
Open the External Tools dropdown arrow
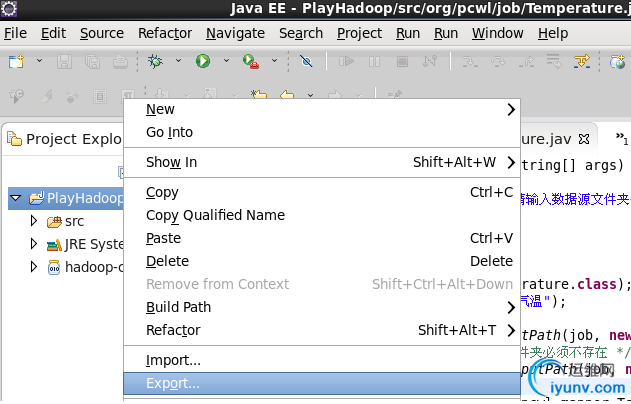coord(274,61)
